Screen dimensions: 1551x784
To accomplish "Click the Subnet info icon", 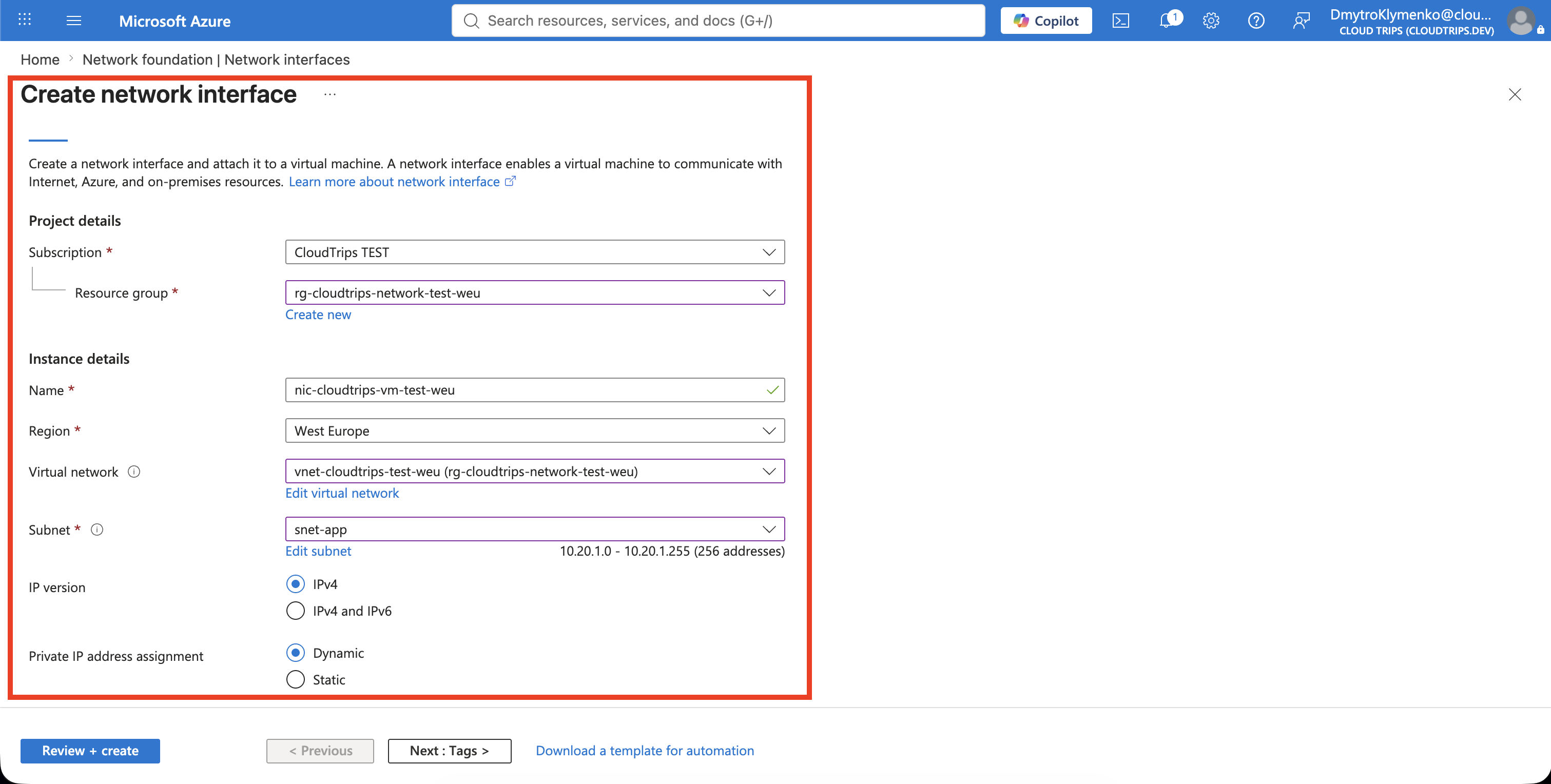I will [97, 530].
